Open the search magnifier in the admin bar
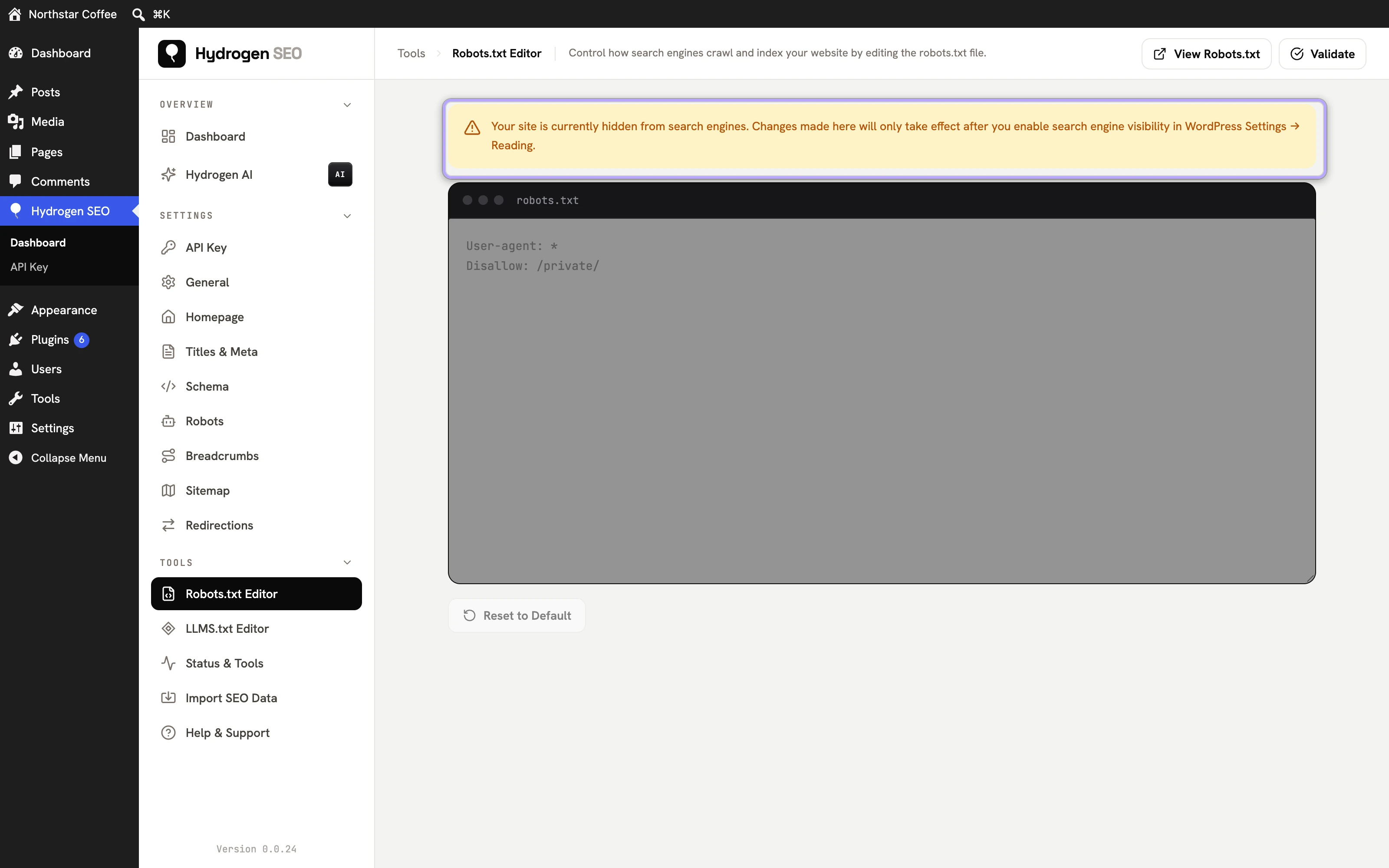This screenshot has height=868, width=1389. coord(138,14)
